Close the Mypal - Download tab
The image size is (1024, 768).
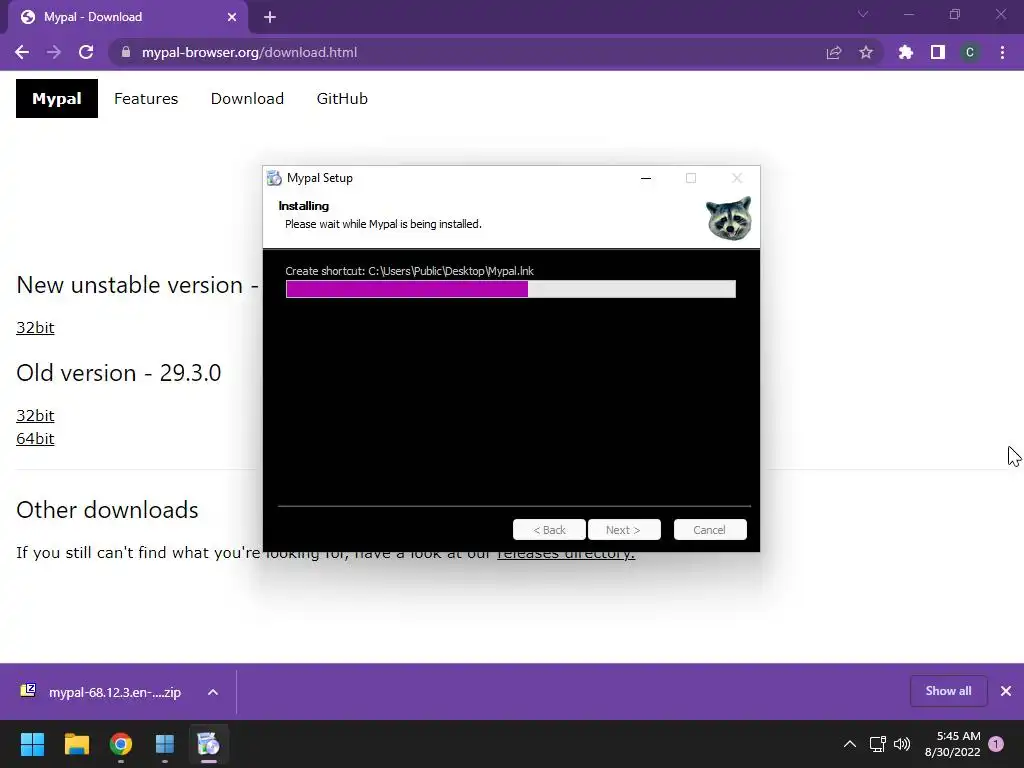point(232,17)
